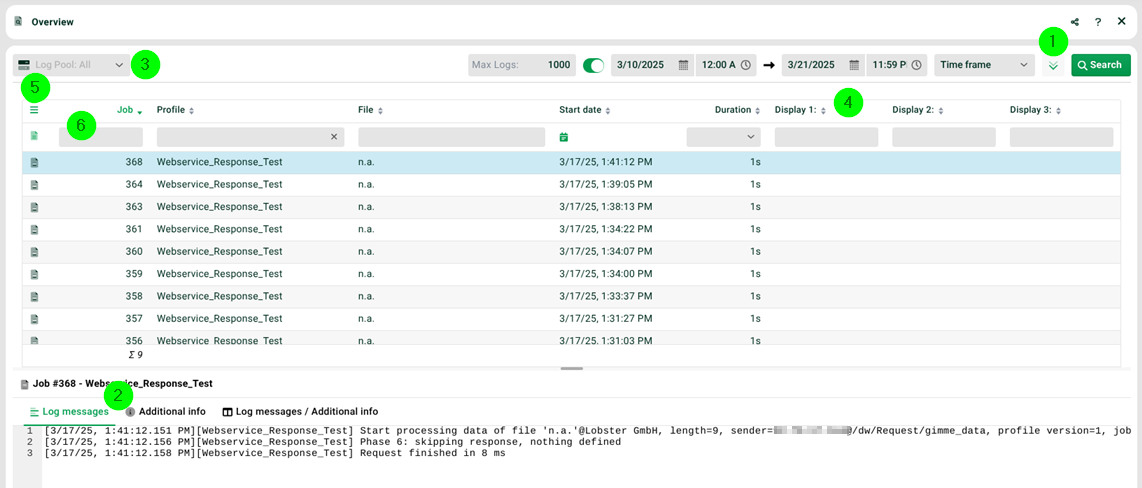1142x488 pixels.
Task: Open the green hamburger column menu
Action: click(x=34, y=110)
